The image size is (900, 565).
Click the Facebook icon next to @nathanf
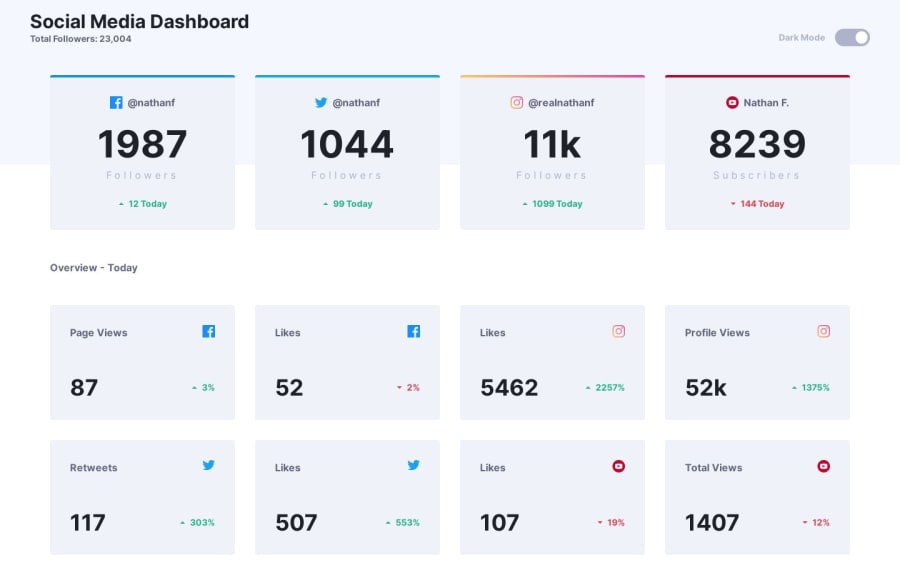116,102
